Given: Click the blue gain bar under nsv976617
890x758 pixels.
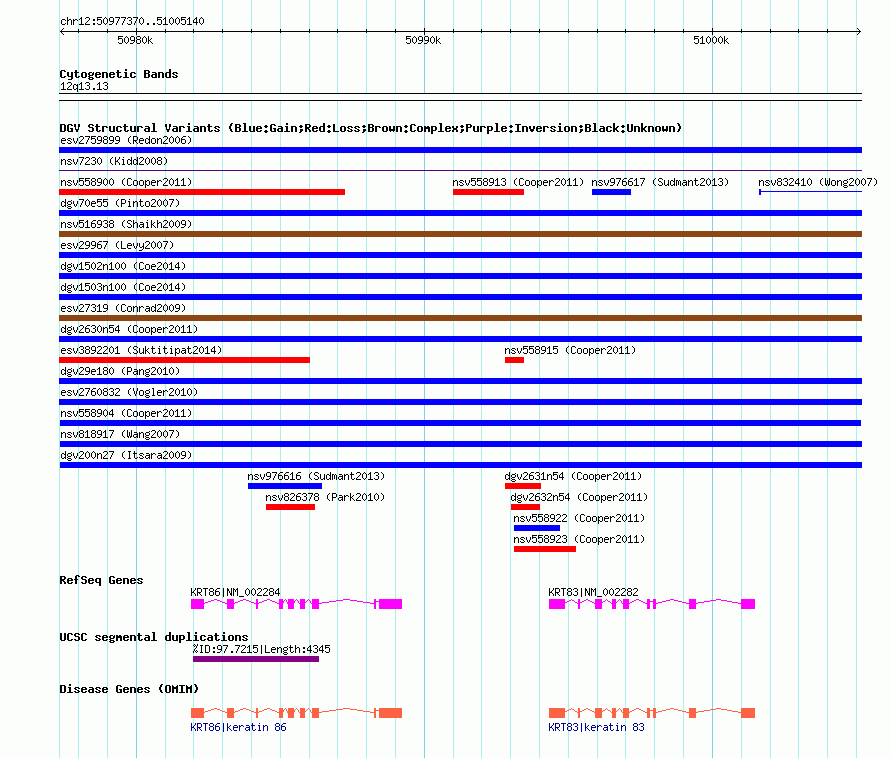Looking at the screenshot, I should click(x=611, y=192).
